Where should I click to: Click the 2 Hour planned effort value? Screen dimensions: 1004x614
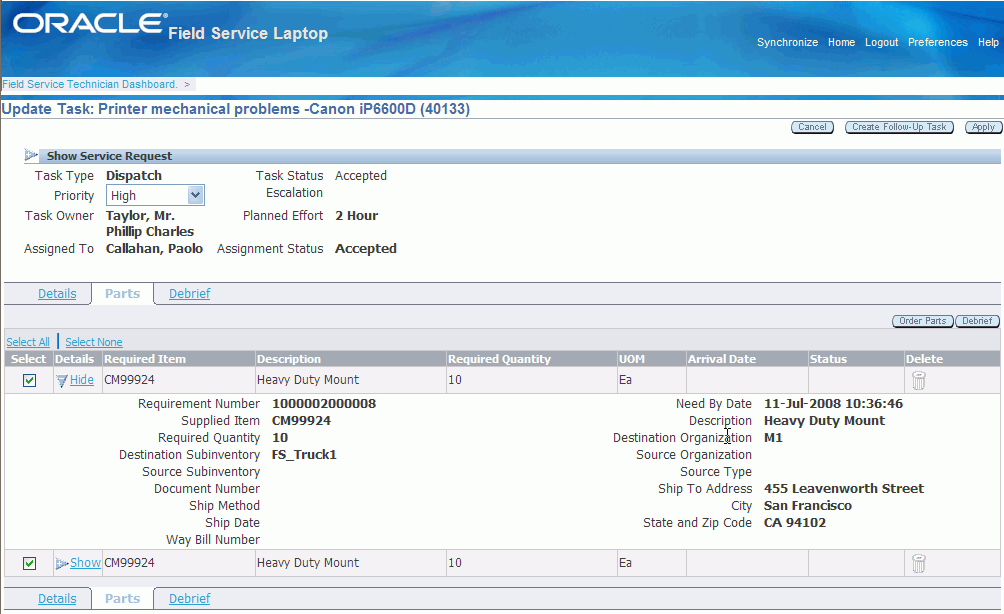point(357,216)
